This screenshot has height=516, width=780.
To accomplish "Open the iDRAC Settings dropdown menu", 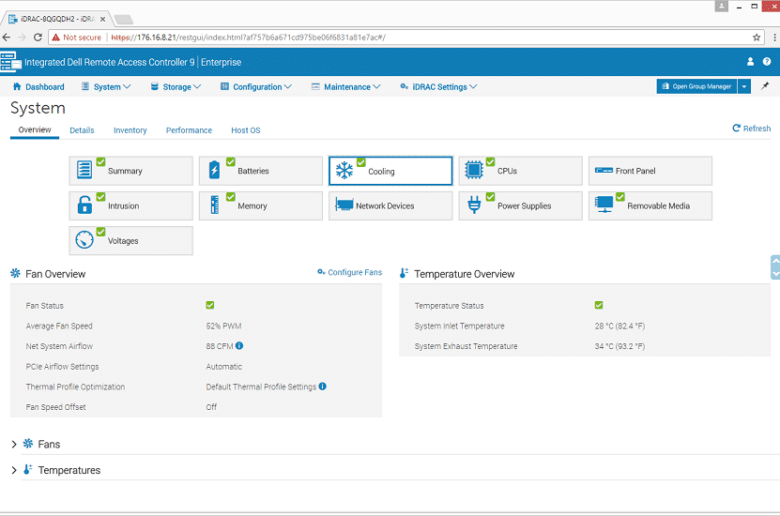I will click(439, 87).
